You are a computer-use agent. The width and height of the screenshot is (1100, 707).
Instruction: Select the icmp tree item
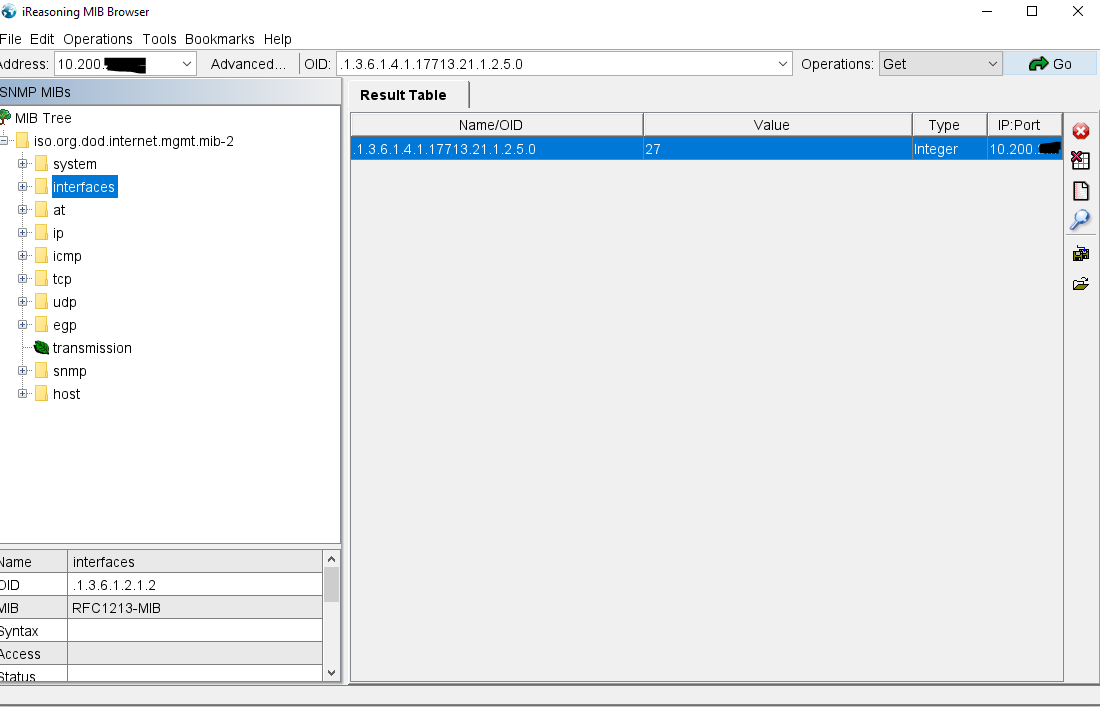67,256
